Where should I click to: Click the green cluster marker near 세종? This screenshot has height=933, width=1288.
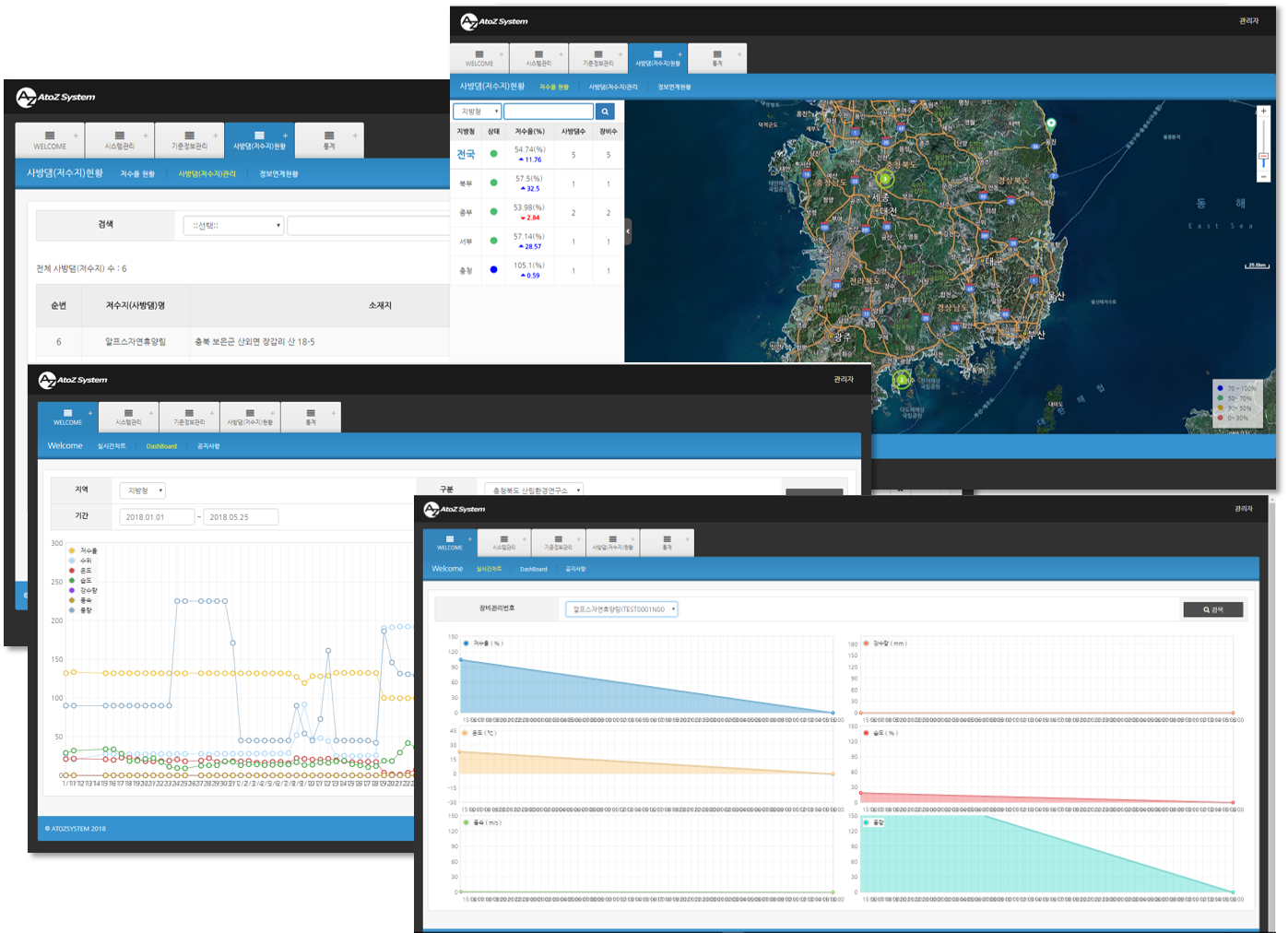(x=885, y=179)
